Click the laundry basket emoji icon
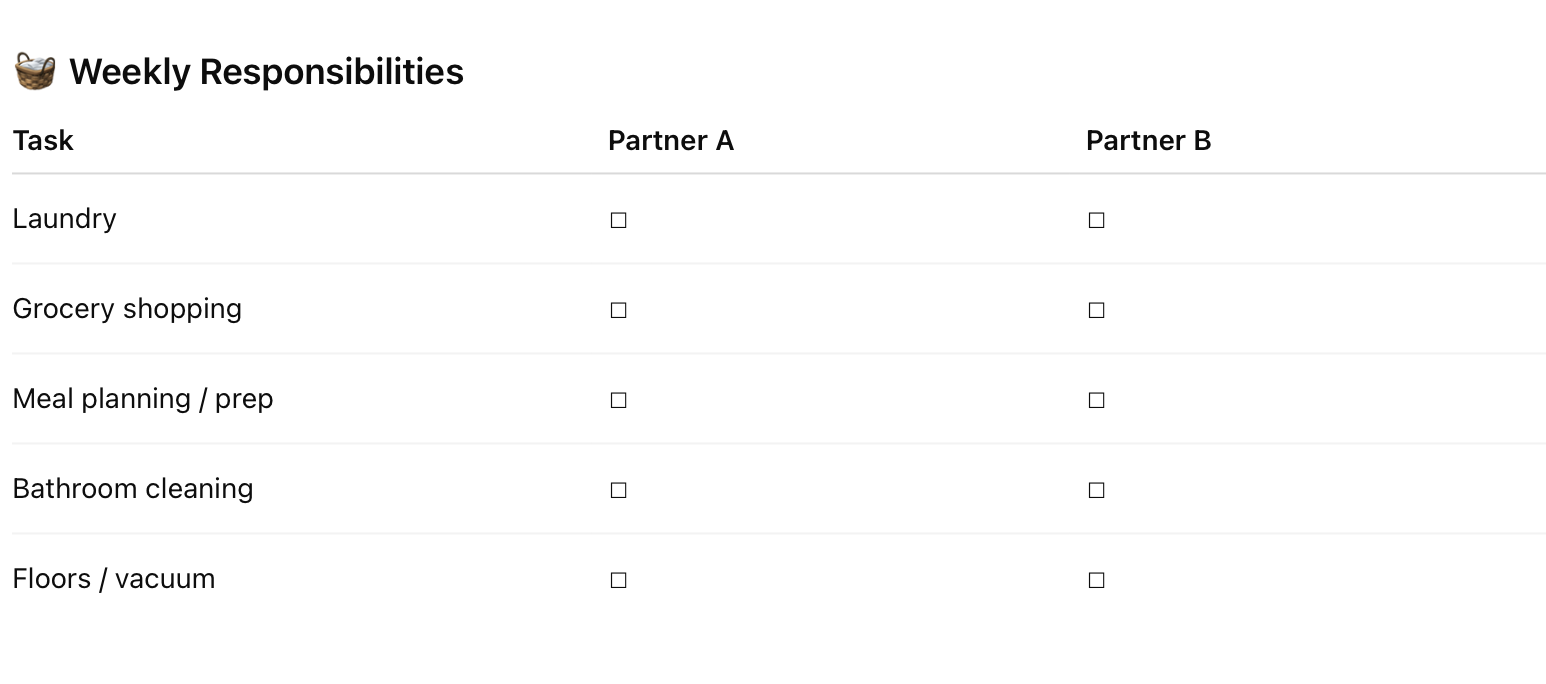 coord(34,72)
